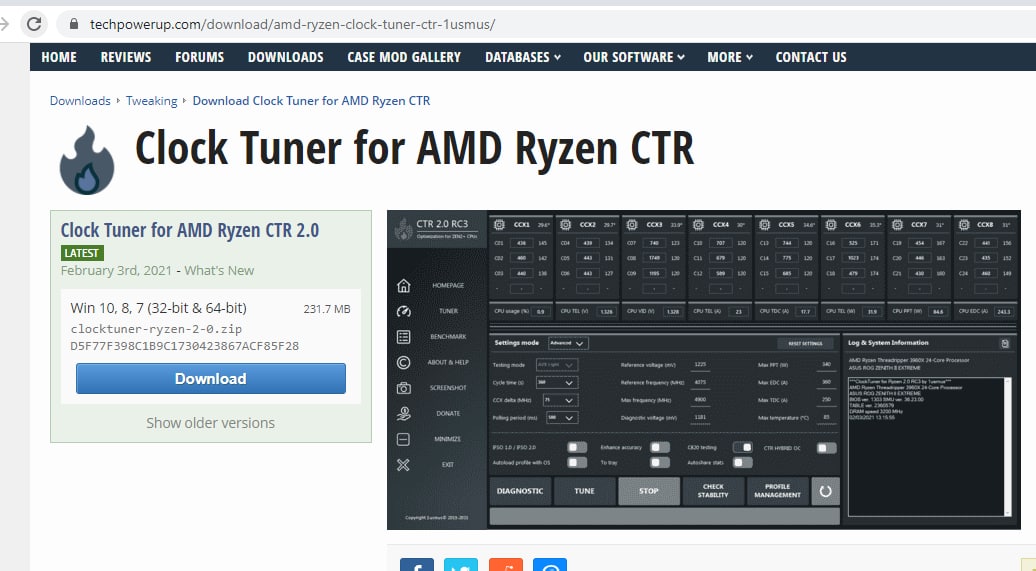This screenshot has width=1036, height=571.
Task: Open the Contact Us page
Action: (811, 57)
